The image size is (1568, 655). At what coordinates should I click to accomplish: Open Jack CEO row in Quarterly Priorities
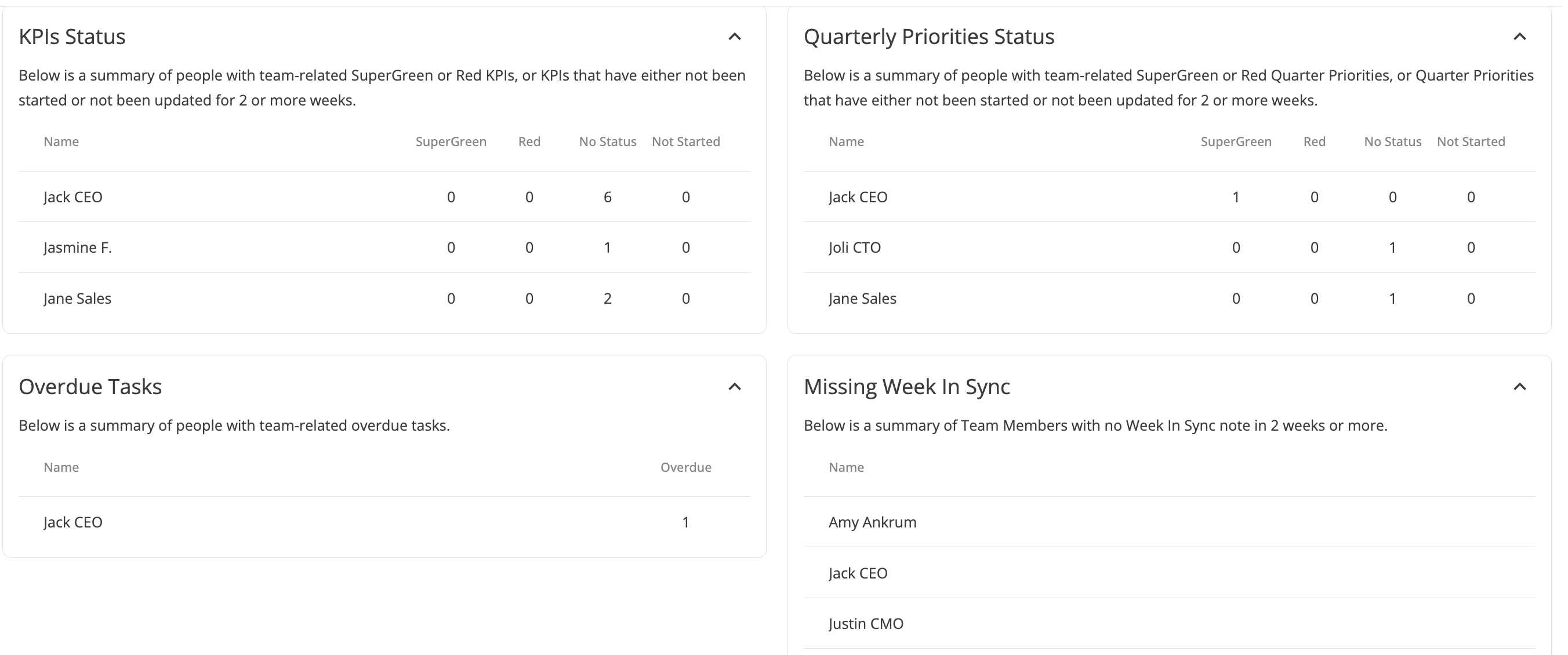tap(1169, 197)
